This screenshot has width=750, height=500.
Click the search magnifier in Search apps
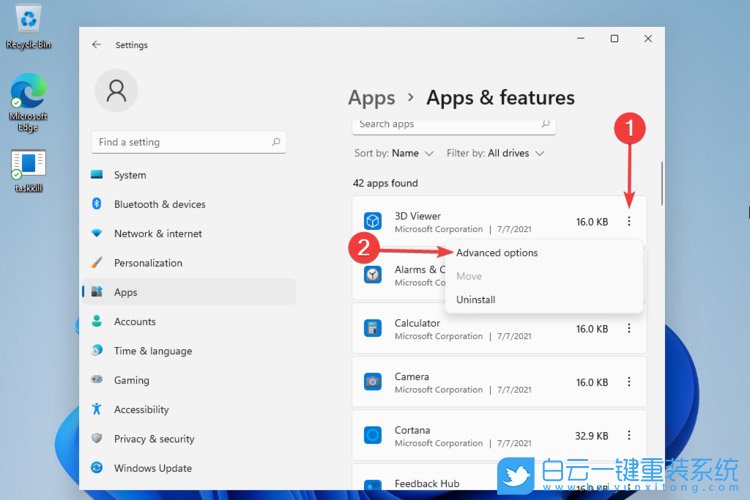click(545, 124)
